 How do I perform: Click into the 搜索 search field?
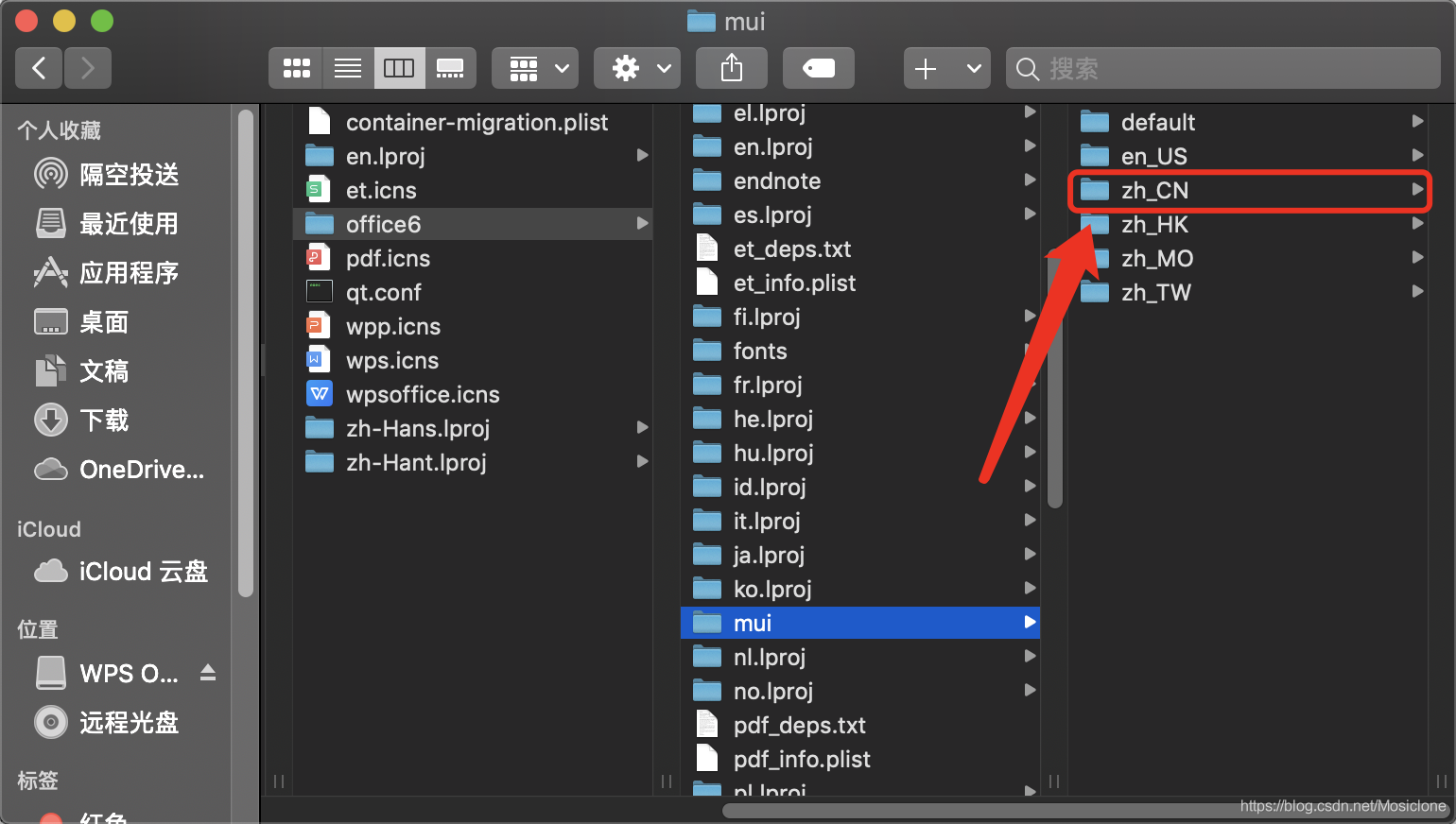(x=1223, y=68)
